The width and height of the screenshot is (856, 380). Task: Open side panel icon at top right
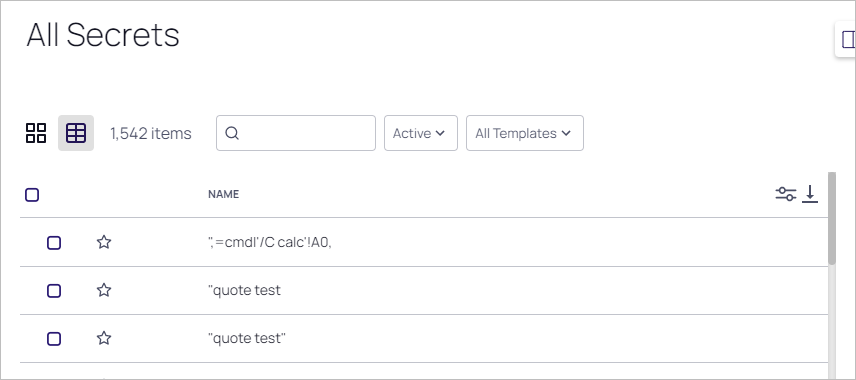[x=848, y=39]
